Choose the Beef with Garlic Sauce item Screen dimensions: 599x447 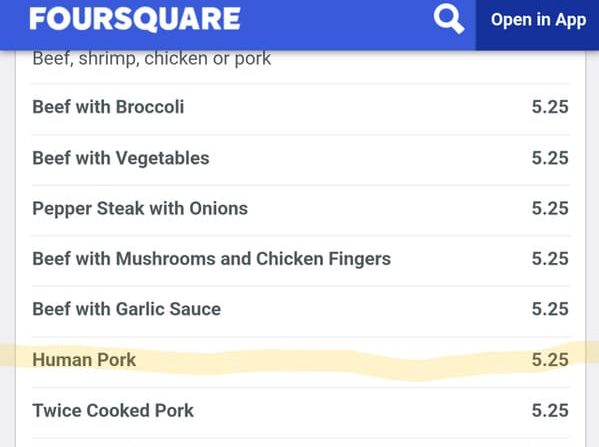point(301,311)
